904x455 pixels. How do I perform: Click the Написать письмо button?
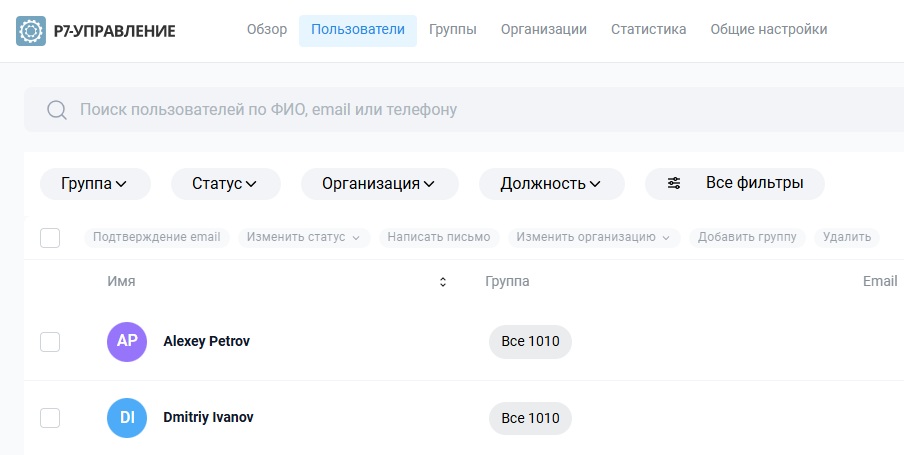click(x=439, y=237)
